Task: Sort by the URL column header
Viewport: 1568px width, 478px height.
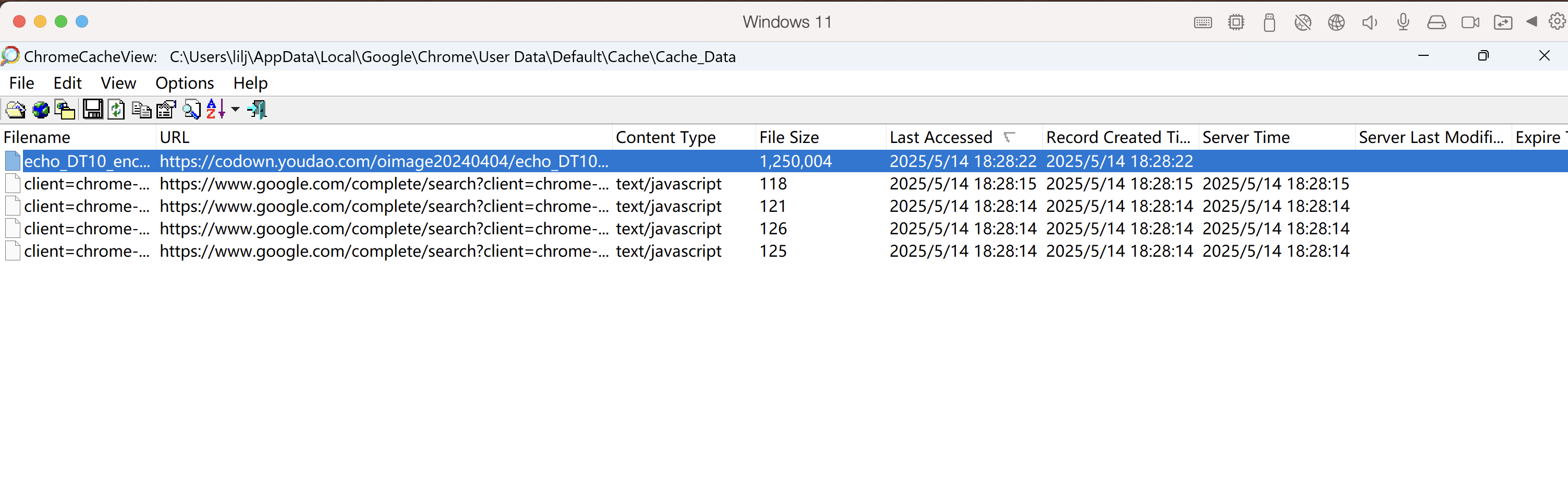Action: tap(384, 137)
